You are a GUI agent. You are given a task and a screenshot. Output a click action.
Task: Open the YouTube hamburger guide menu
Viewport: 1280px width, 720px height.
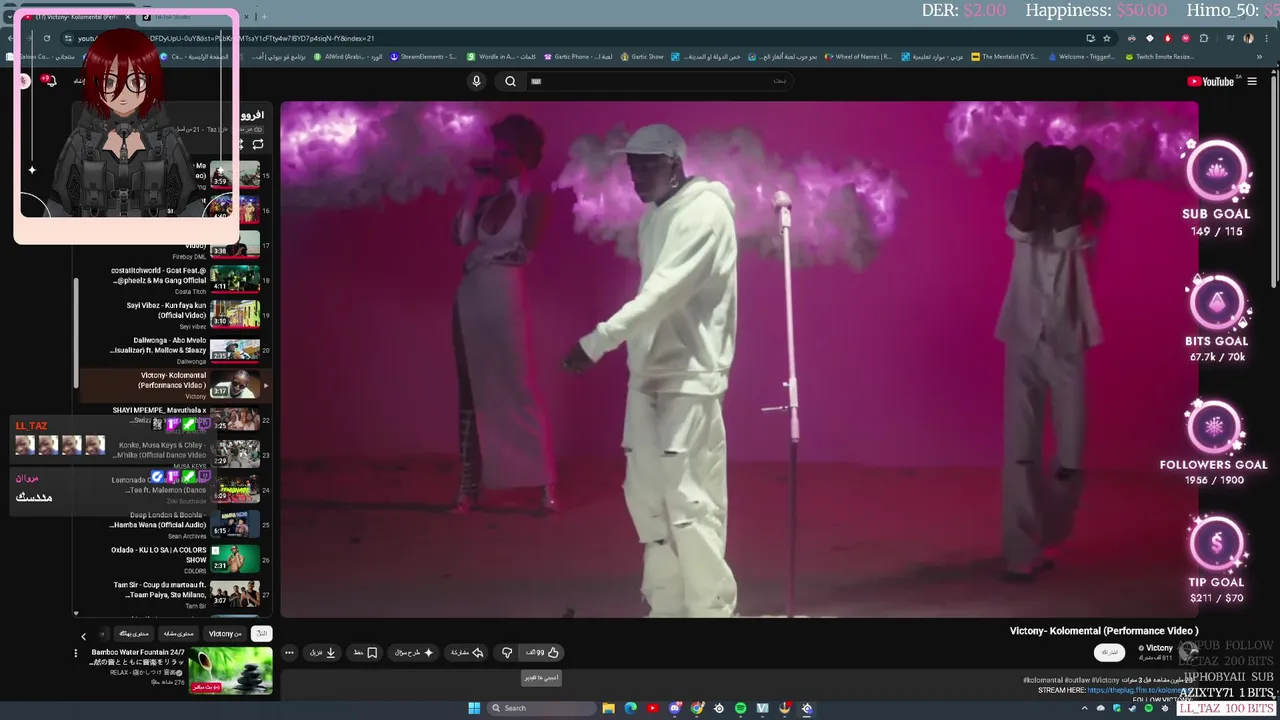coord(1252,82)
